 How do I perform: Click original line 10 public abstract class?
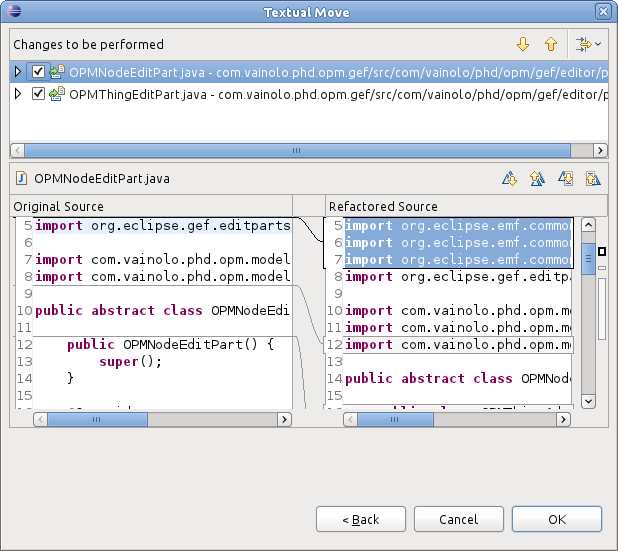click(x=163, y=311)
